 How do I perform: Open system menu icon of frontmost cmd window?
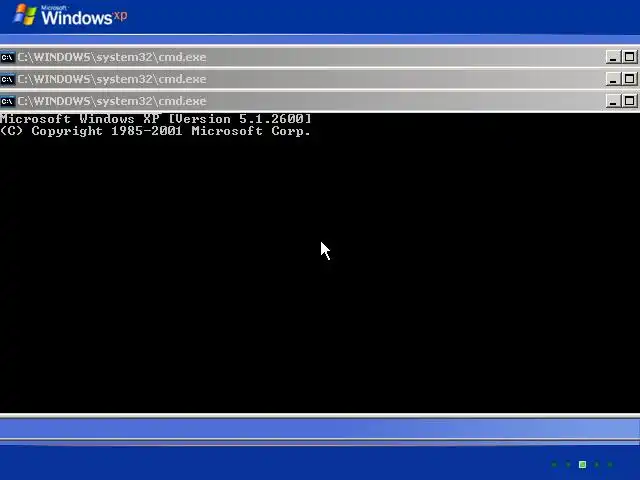click(x=8, y=101)
